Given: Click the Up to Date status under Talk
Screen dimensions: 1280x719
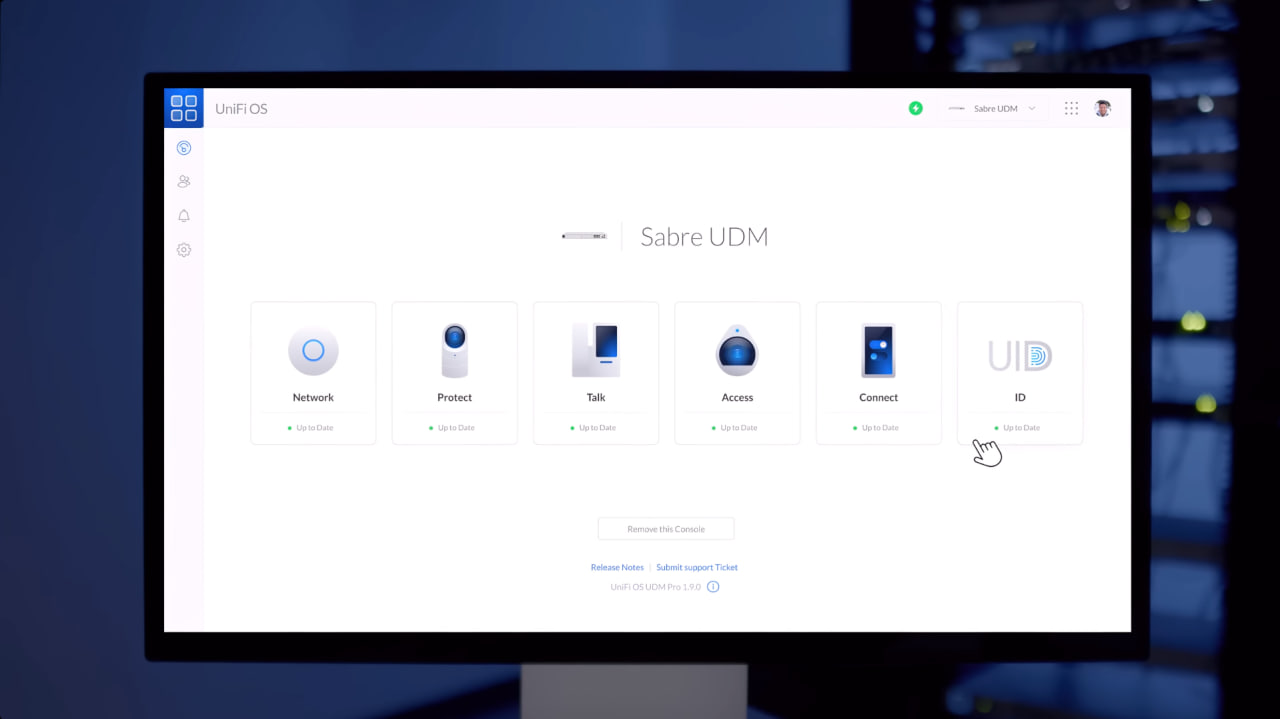Looking at the screenshot, I should [594, 428].
